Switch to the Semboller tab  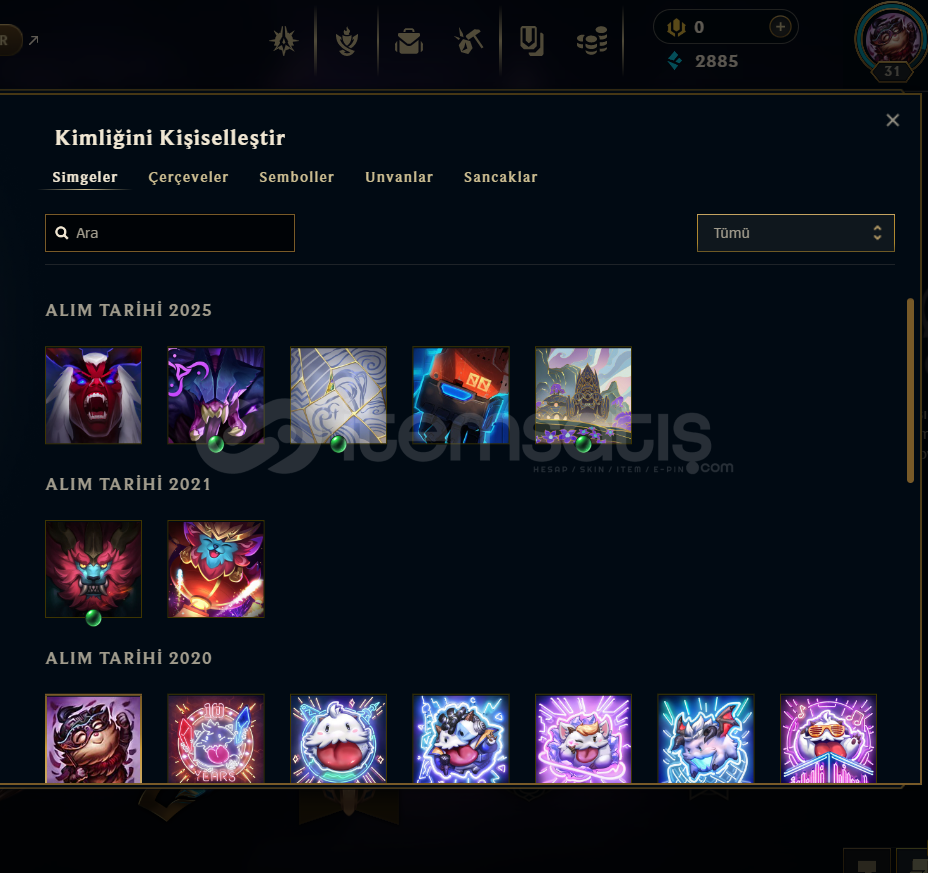pos(297,177)
